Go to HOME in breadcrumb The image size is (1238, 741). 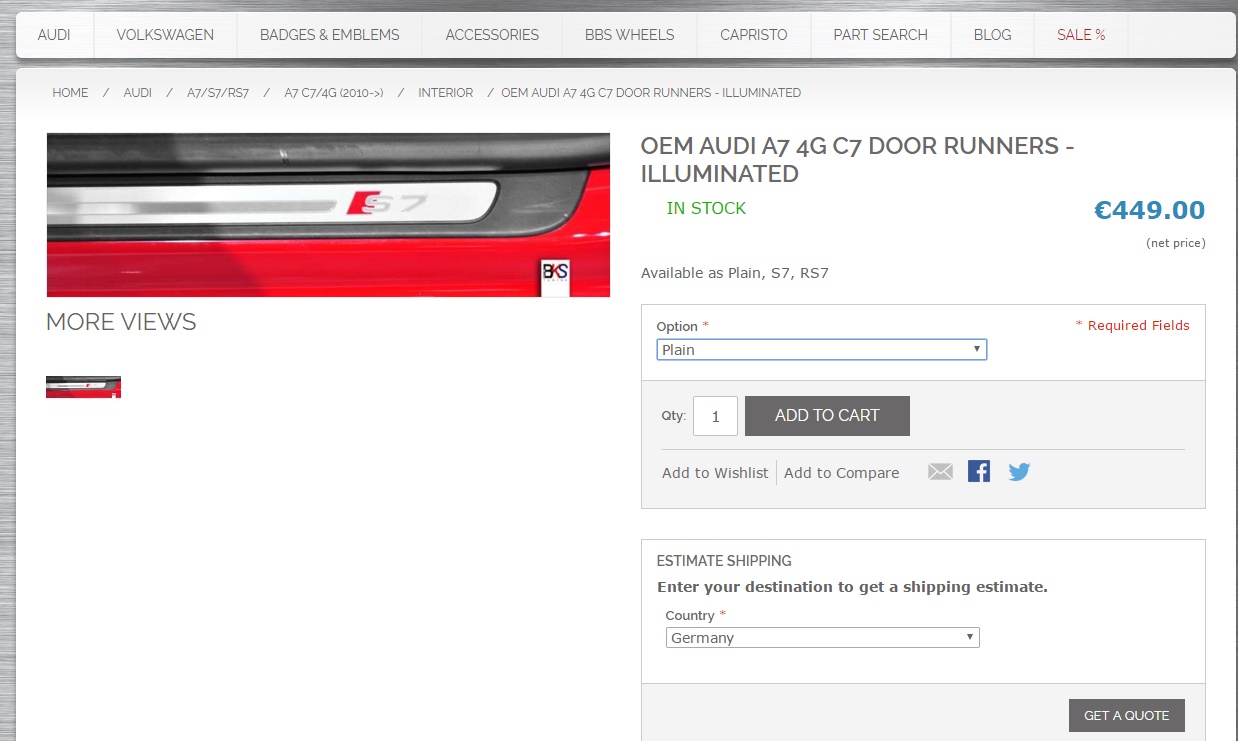[x=70, y=93]
